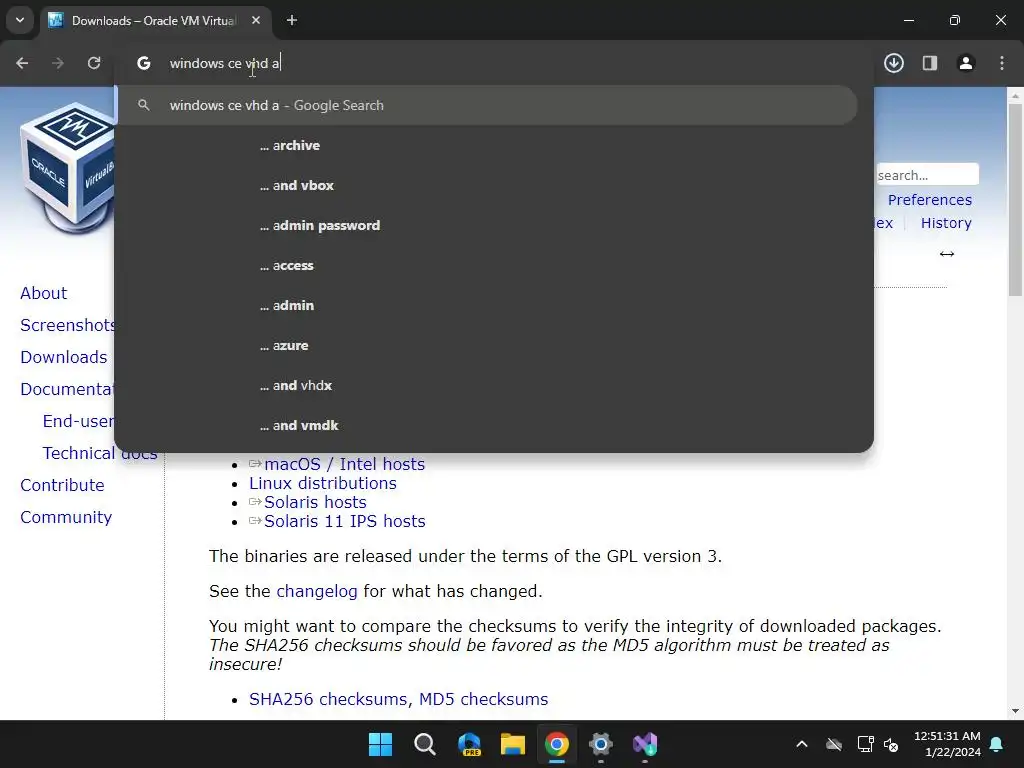Toggle the Chrome side panel icon
This screenshot has width=1024, height=768.
(930, 63)
